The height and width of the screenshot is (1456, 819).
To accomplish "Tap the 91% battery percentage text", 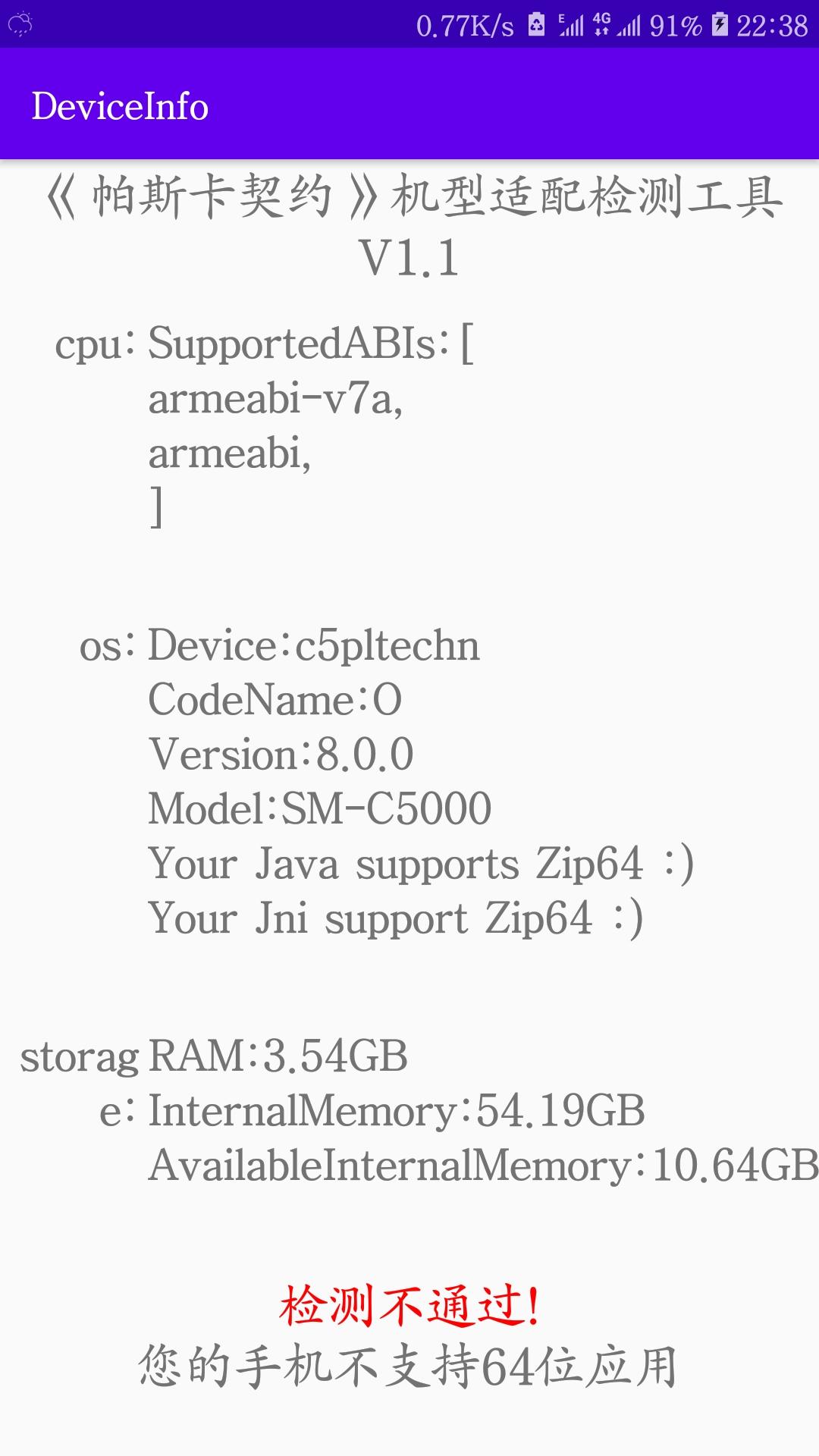I will coord(676,26).
